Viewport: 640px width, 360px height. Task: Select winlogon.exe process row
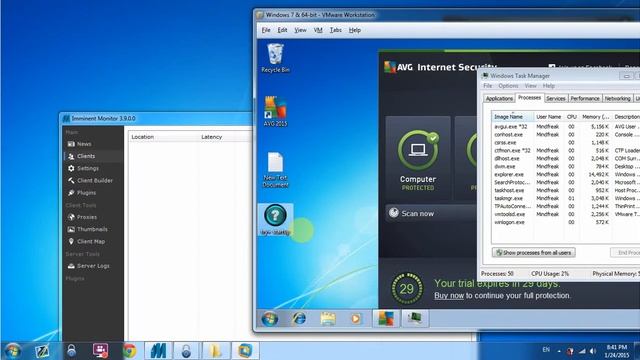tap(565, 222)
